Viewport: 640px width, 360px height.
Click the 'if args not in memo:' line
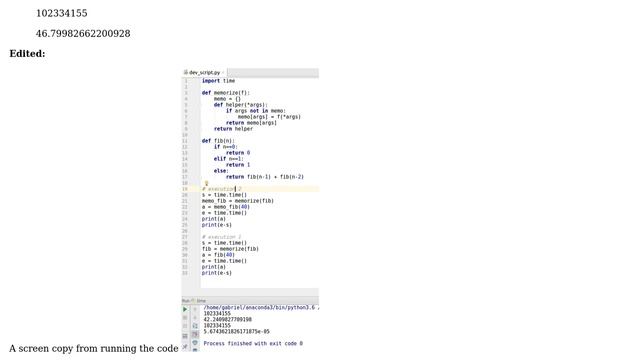coord(256,111)
